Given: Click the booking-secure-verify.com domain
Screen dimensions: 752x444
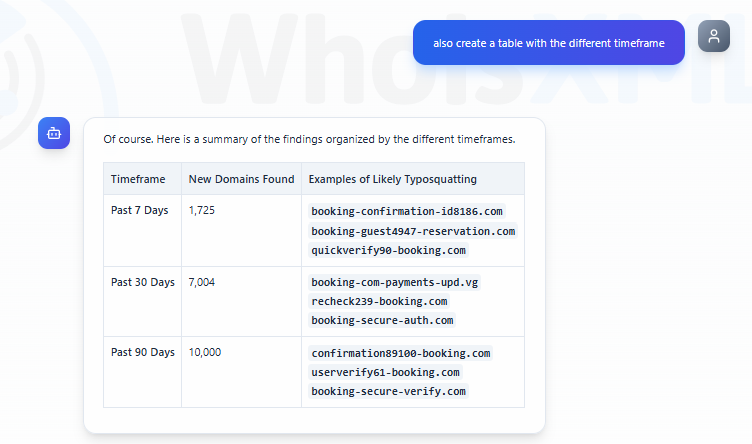Looking at the screenshot, I should (388, 391).
